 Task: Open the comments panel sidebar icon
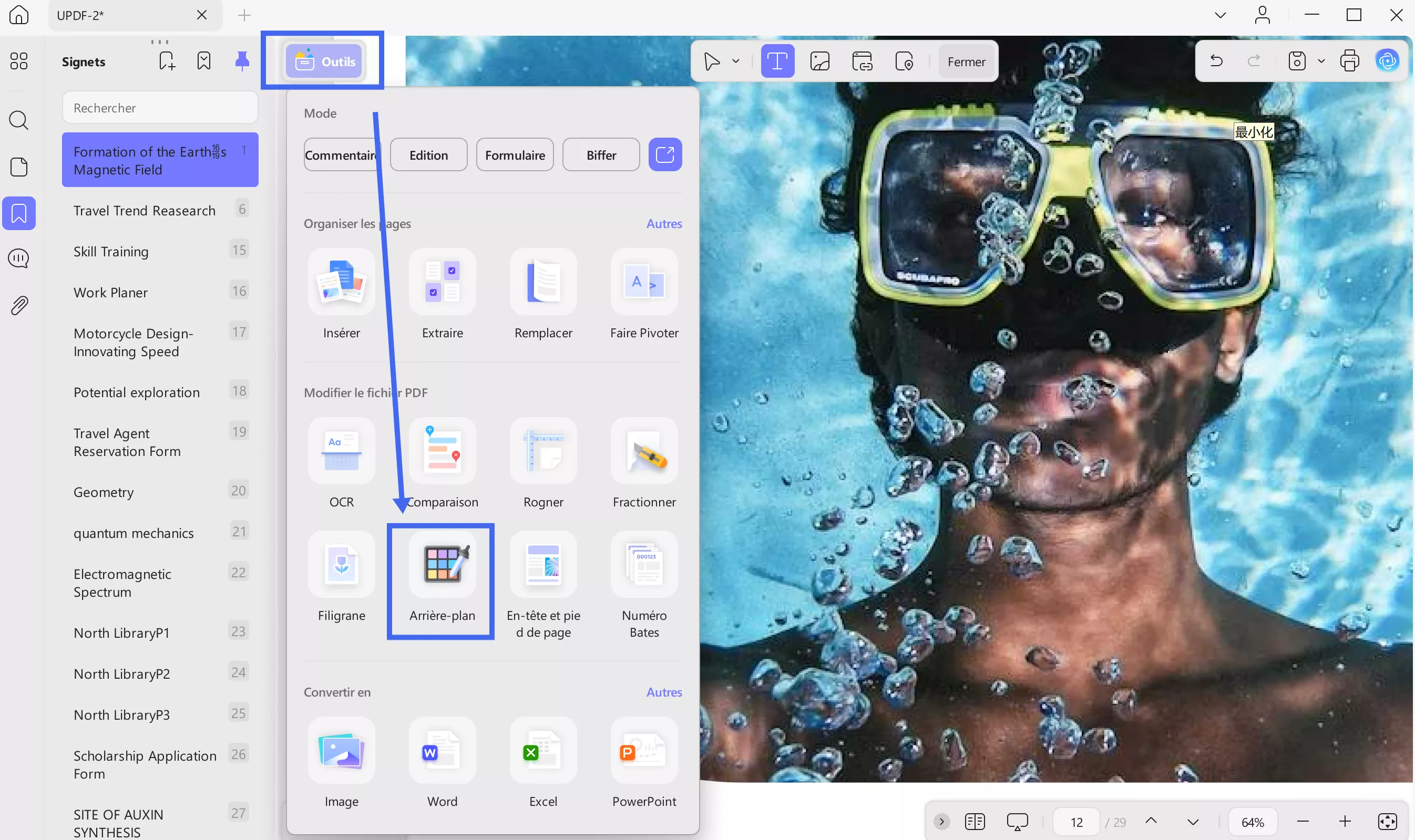pos(19,258)
